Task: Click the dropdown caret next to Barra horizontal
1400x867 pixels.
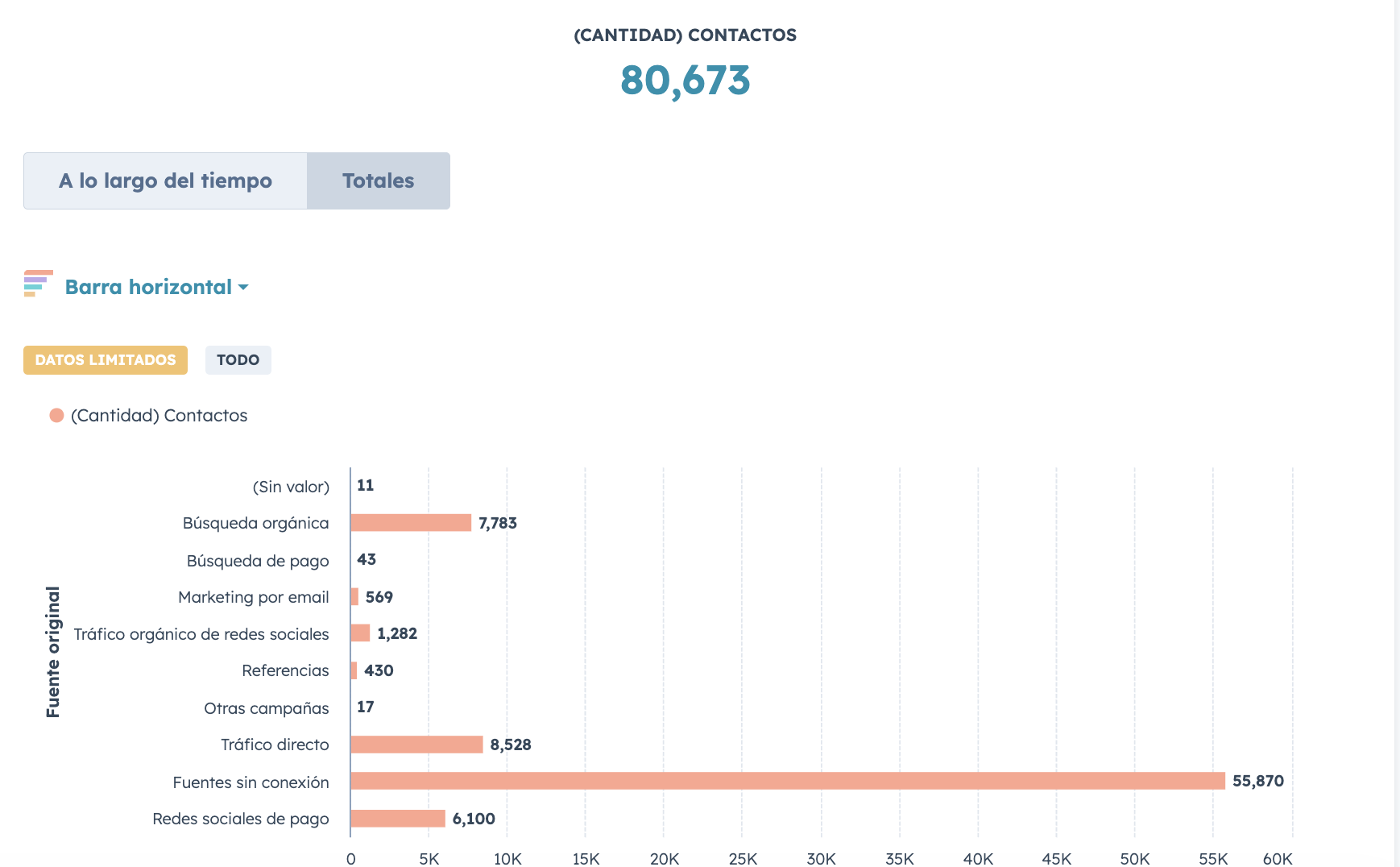Action: click(x=243, y=288)
